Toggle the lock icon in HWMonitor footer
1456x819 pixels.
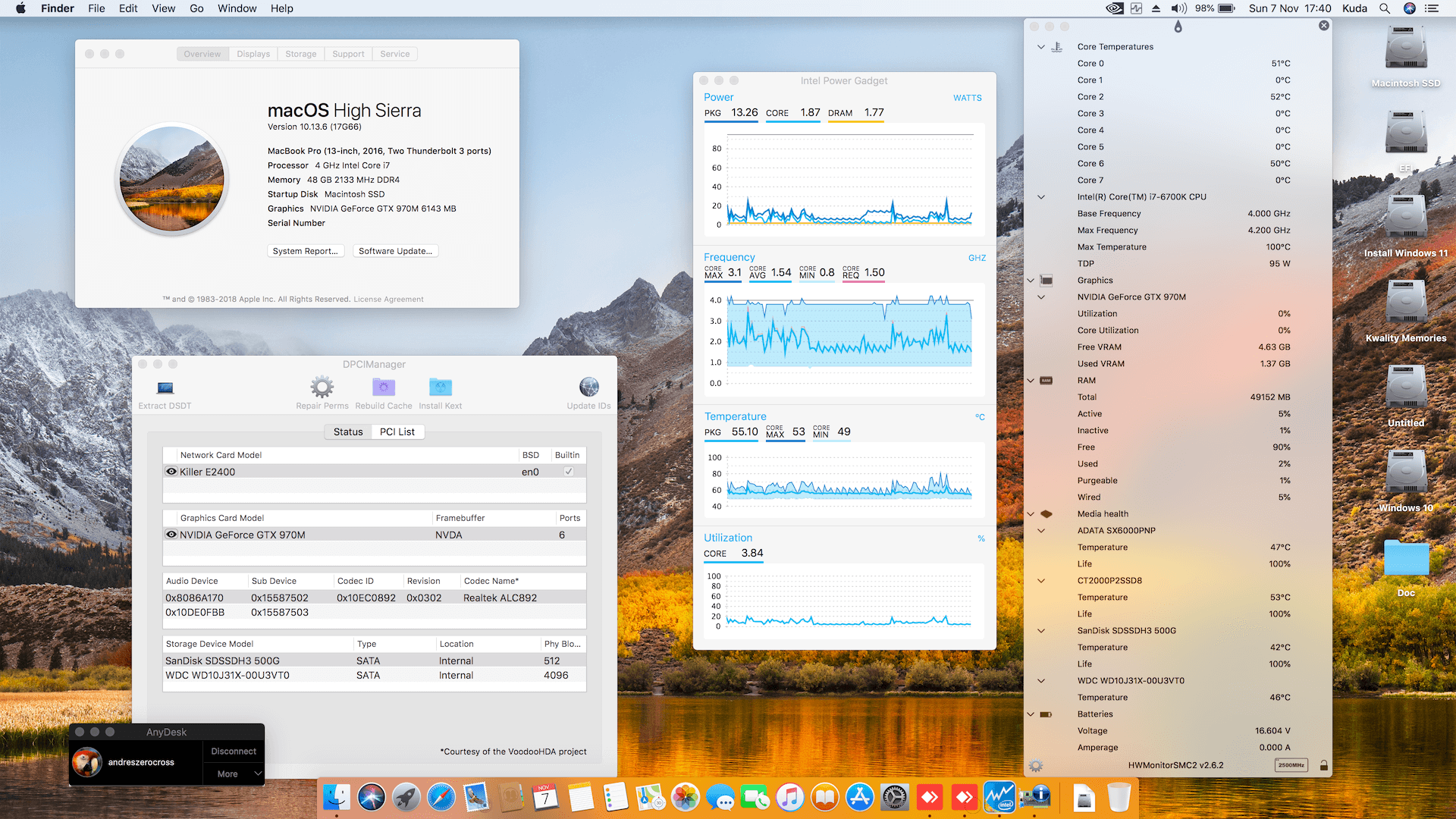1324,765
